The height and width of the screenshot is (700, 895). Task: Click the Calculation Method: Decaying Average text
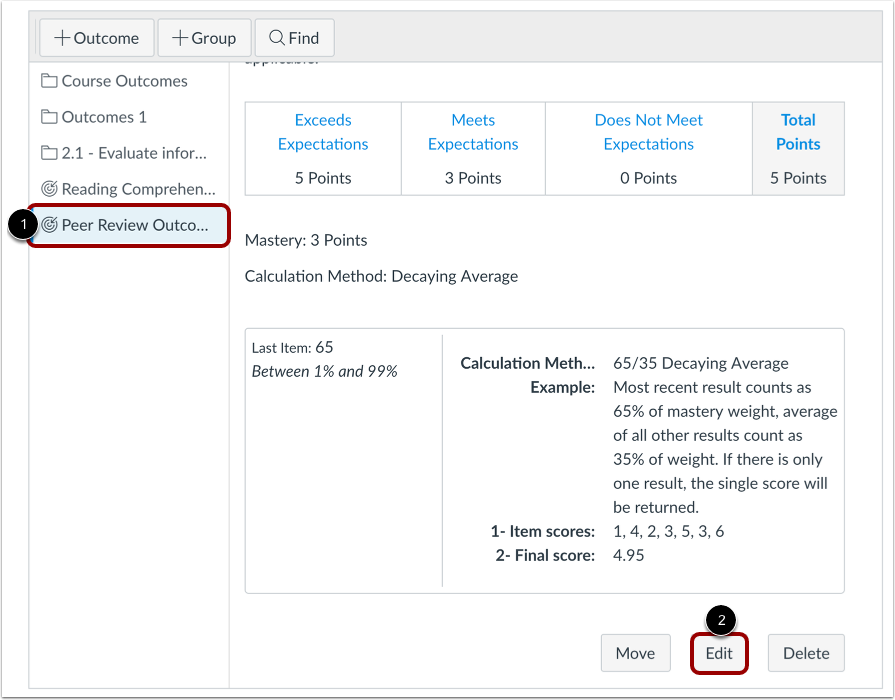click(381, 276)
